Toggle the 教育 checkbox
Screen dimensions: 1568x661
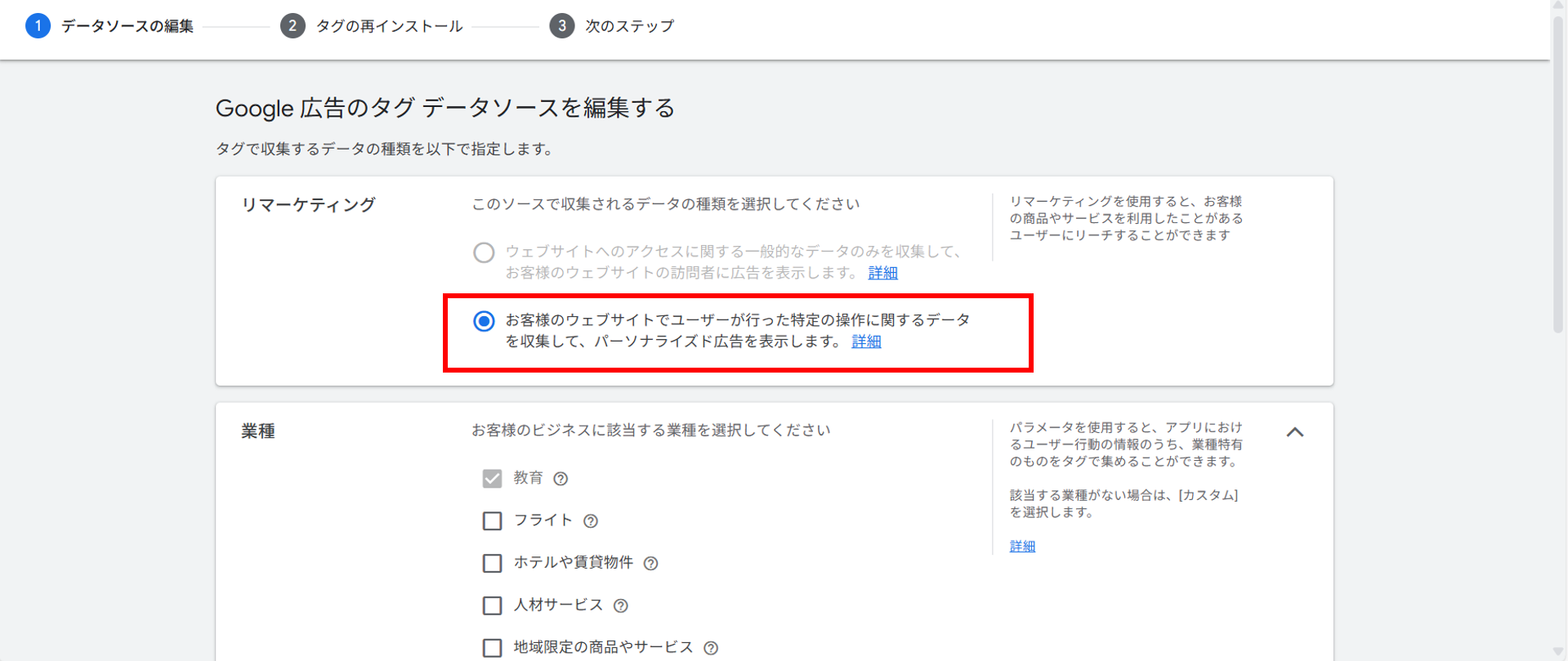(492, 479)
